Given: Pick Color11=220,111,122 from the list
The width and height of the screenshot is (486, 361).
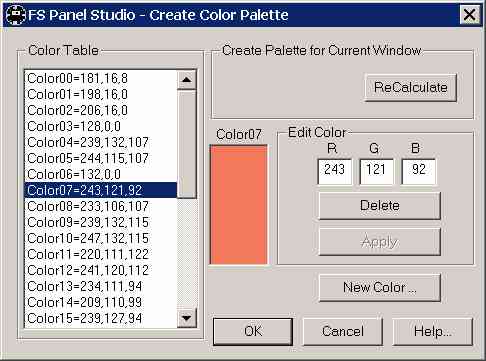Looking at the screenshot, I should pyautogui.click(x=101, y=254).
